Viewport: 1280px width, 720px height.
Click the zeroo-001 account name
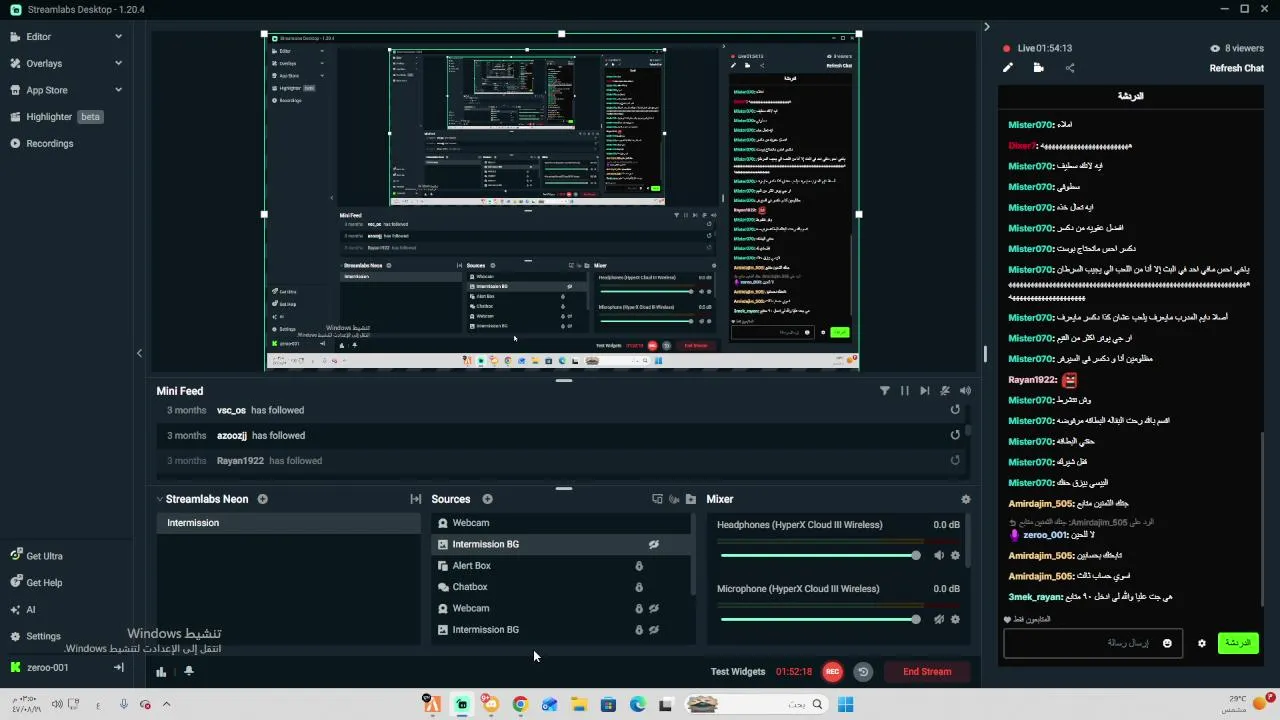tap(48, 667)
